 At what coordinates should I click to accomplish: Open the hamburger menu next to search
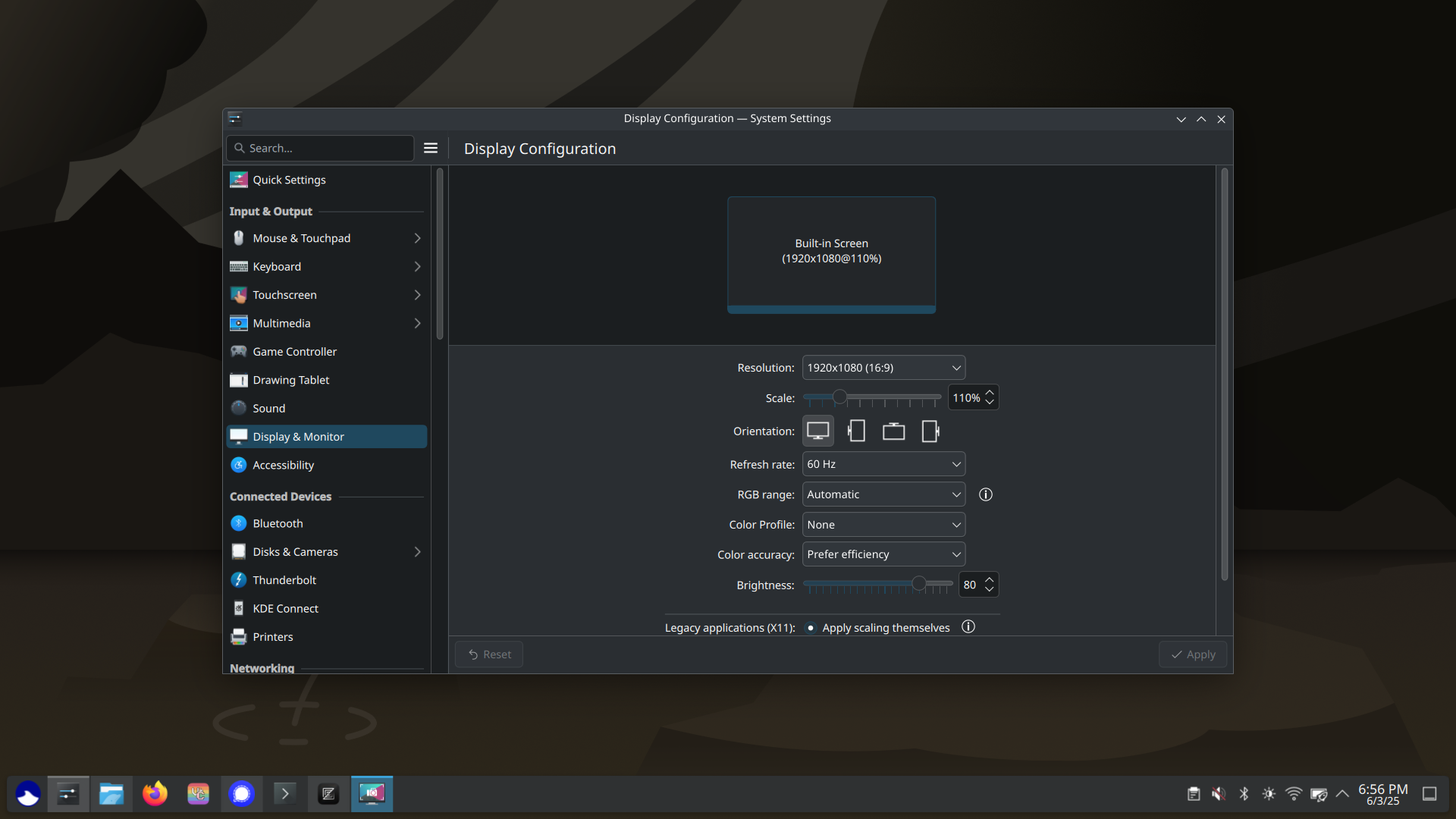pos(431,148)
